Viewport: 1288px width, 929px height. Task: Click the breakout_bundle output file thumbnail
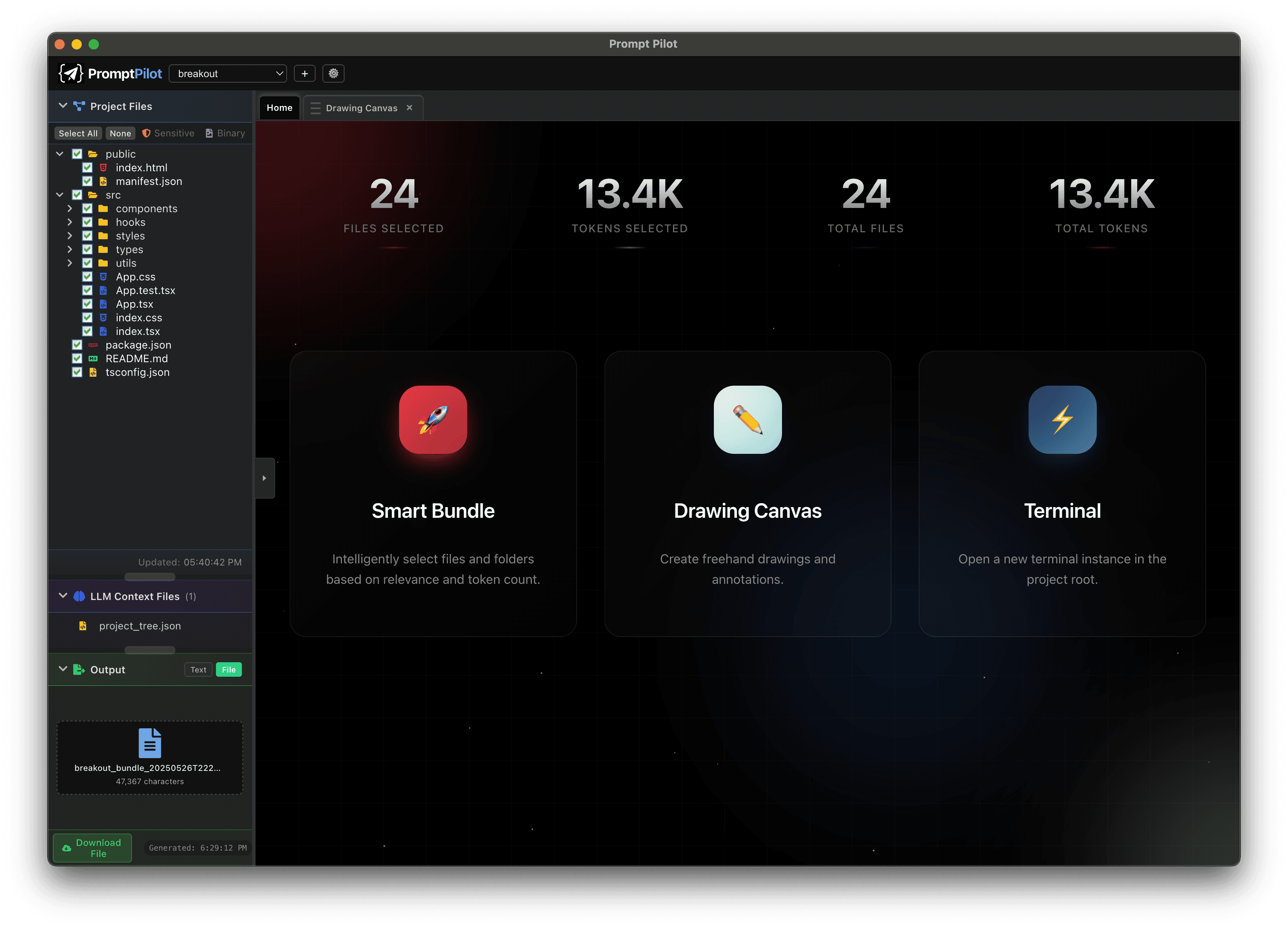point(150,757)
